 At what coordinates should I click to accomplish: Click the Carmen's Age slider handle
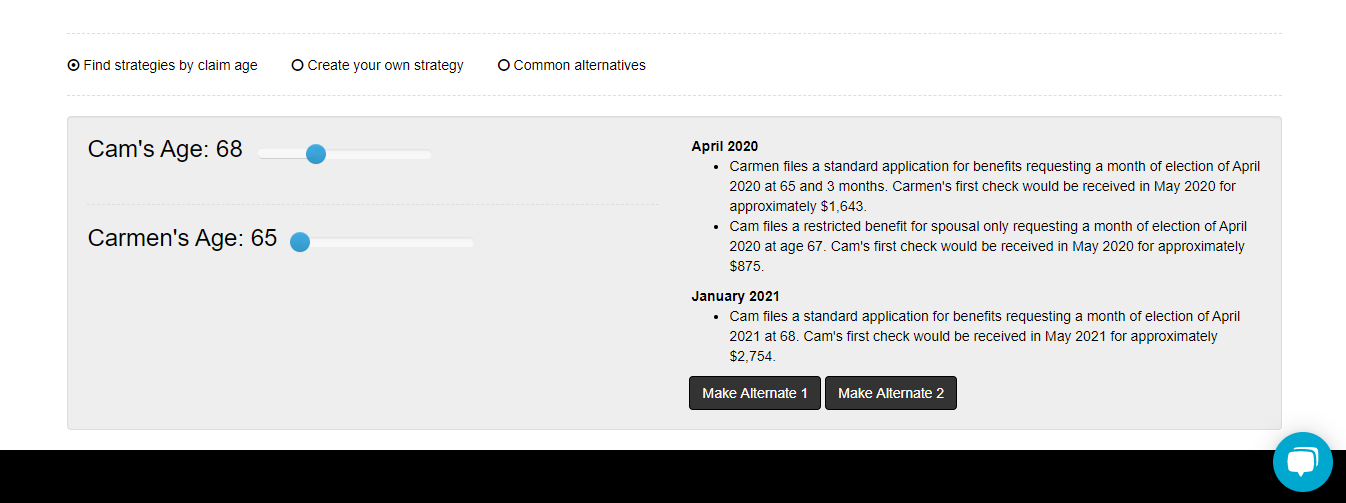click(299, 242)
